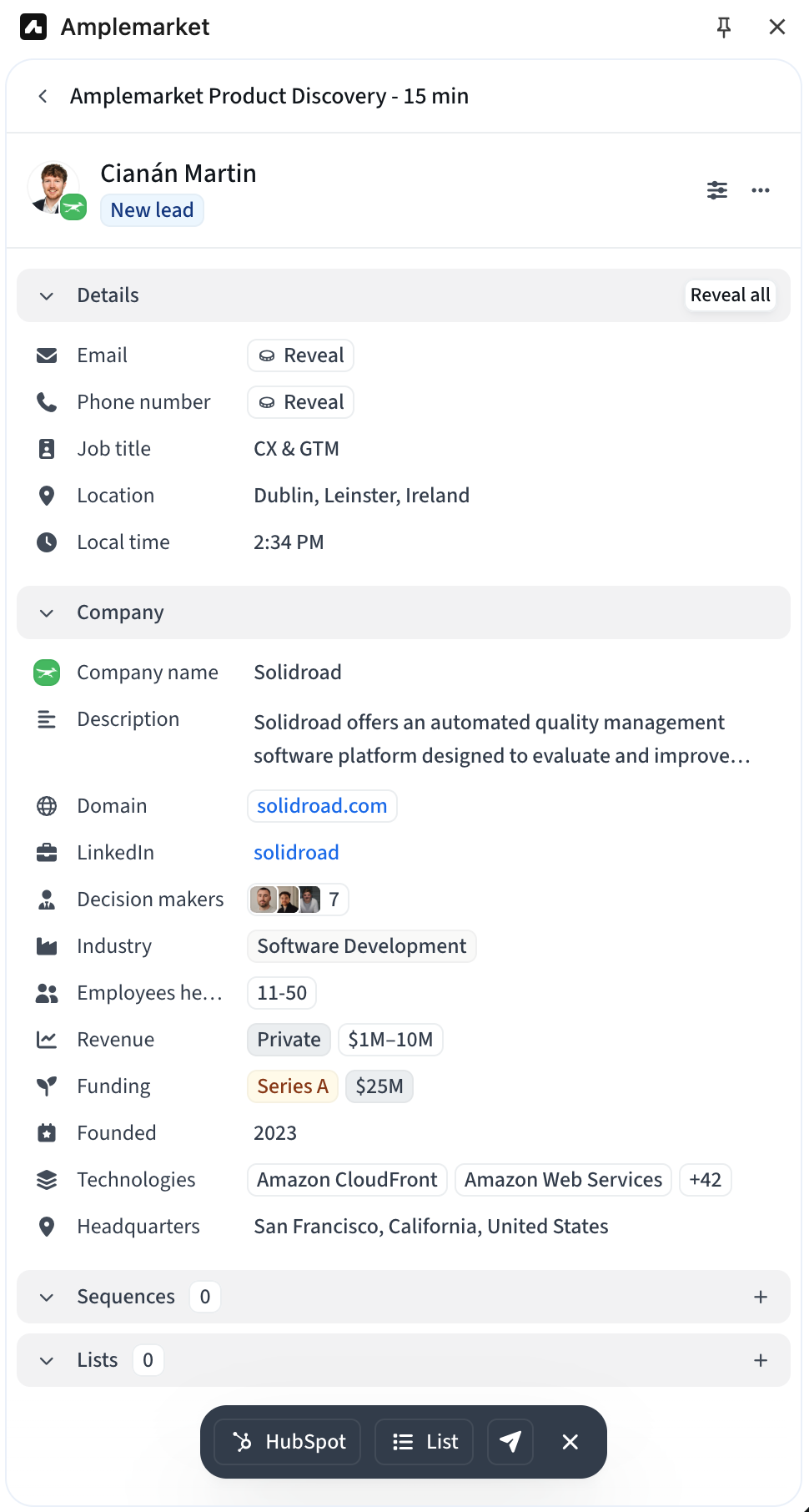809x1512 pixels.
Task: Click the Location pin icon
Action: pos(47,496)
